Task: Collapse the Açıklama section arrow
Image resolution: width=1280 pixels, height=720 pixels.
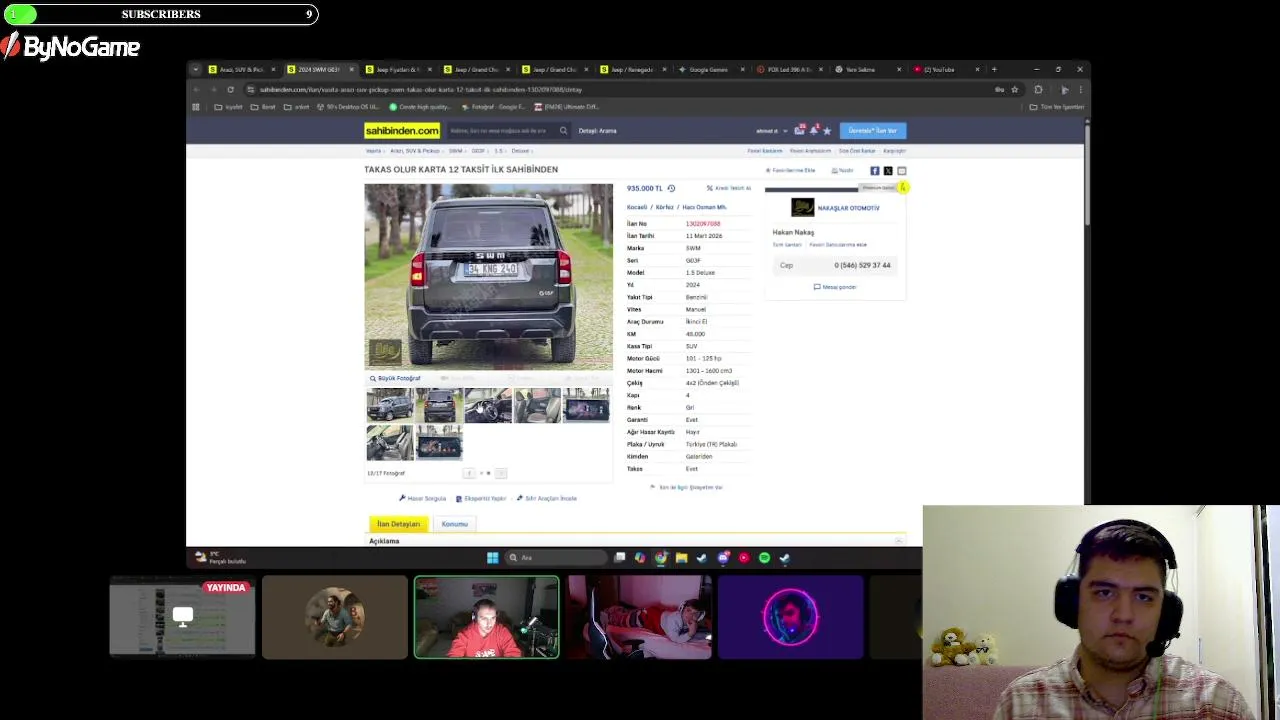Action: click(898, 541)
